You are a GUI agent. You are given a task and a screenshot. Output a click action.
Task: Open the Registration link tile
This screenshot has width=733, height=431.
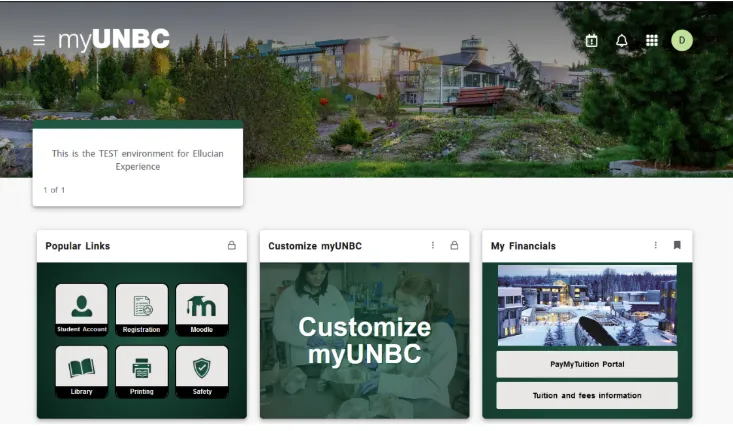tap(142, 309)
